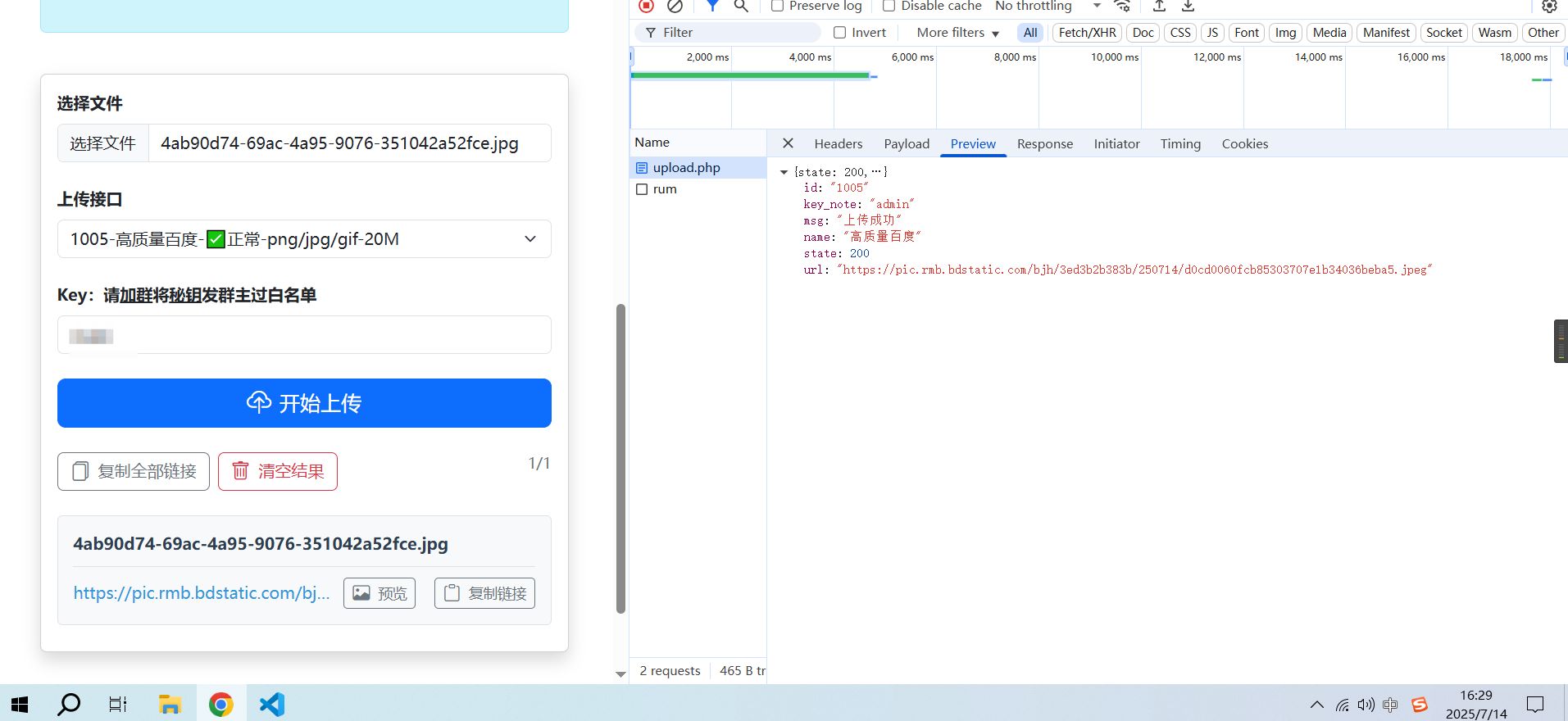Expand More filters dropdown
This screenshot has height=721, width=1568.
[x=958, y=33]
